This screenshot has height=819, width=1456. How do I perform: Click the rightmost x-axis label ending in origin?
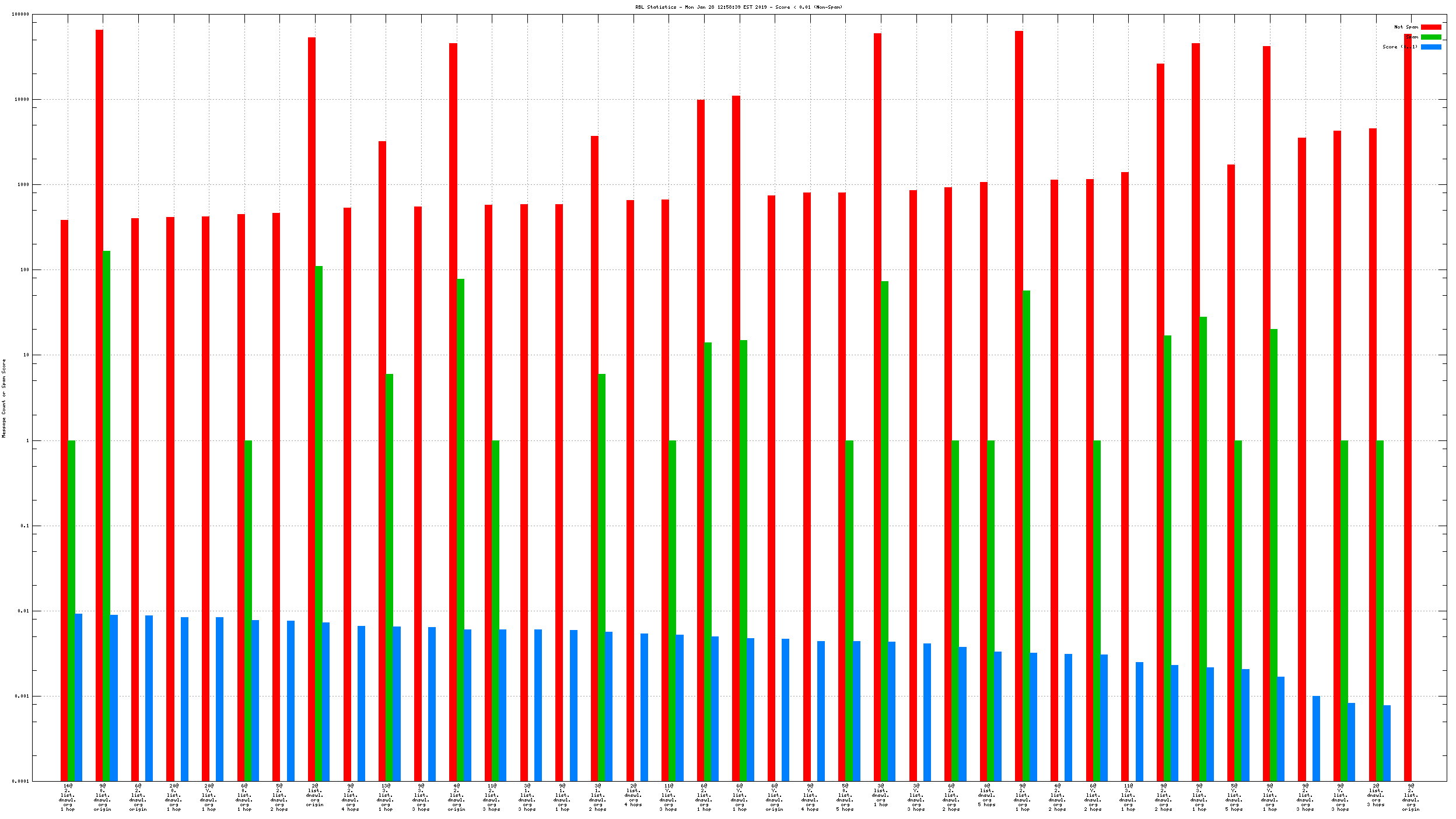point(1410,797)
